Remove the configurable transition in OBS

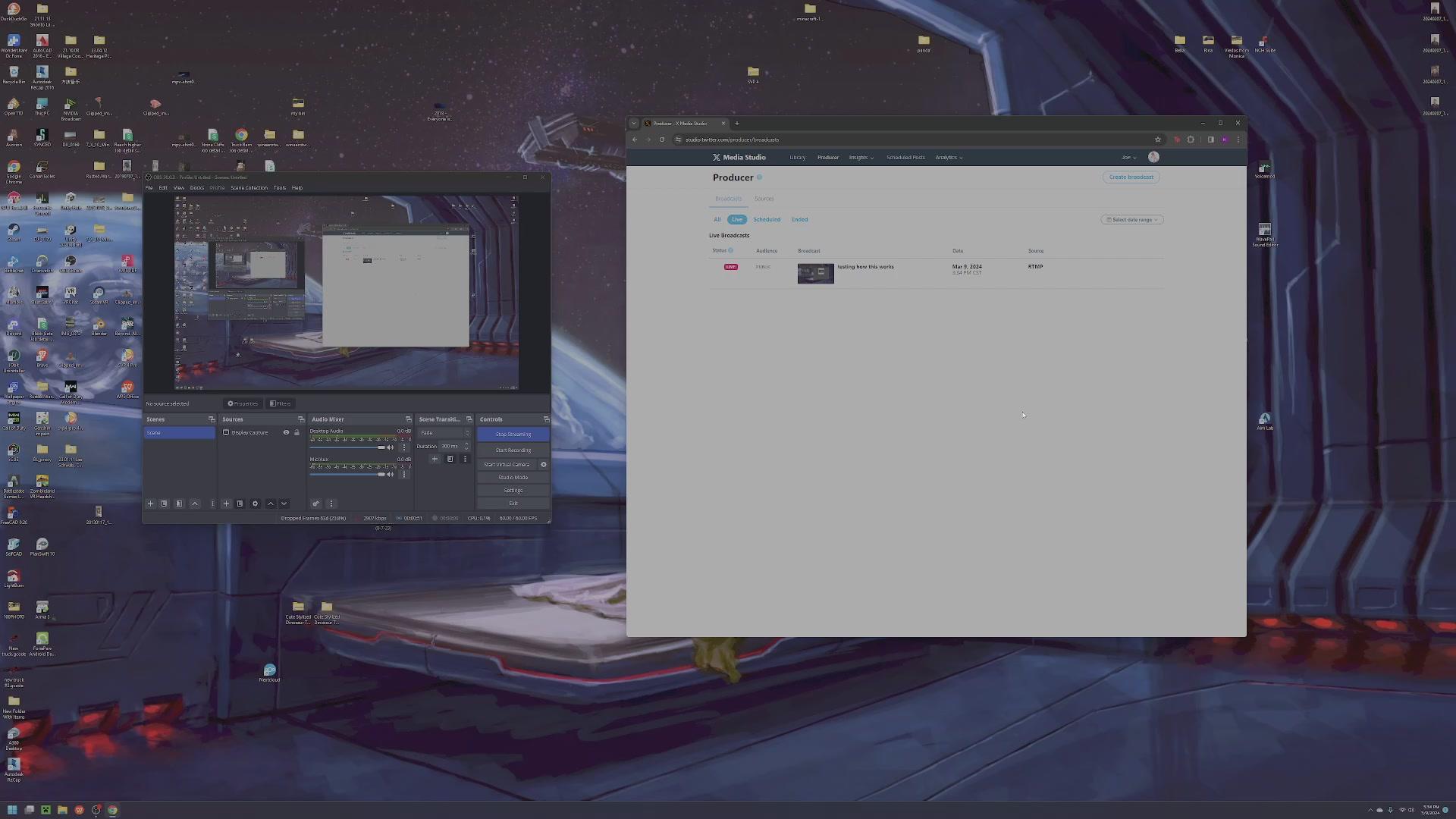point(450,459)
